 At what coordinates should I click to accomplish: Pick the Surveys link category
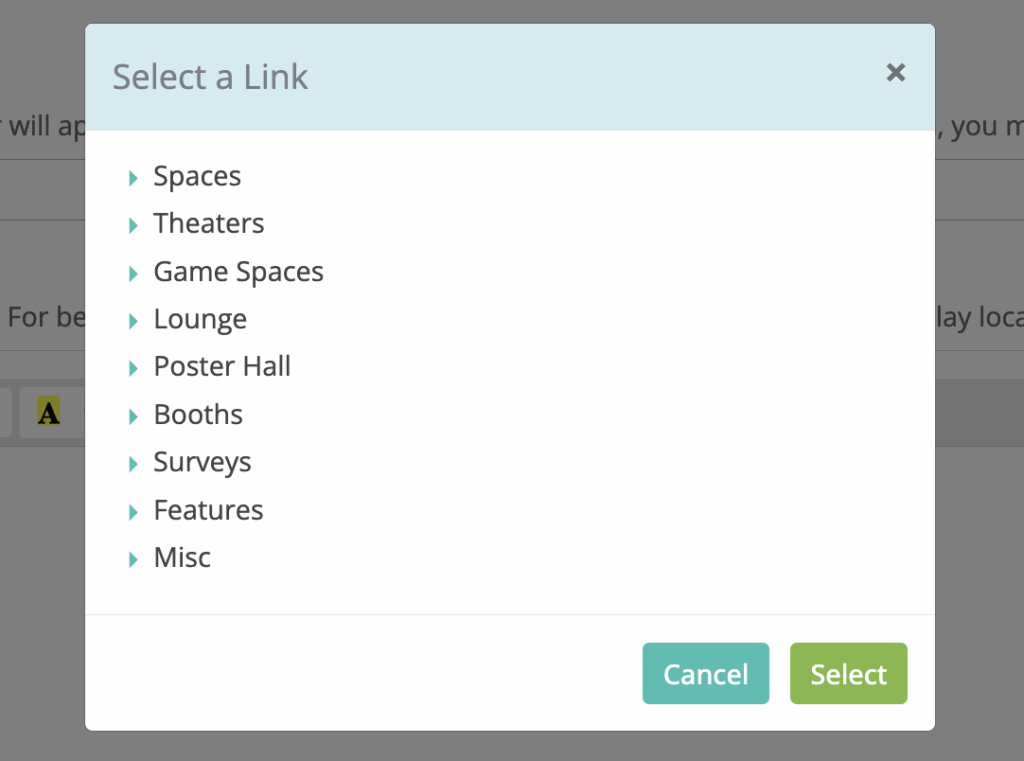pyautogui.click(x=202, y=463)
